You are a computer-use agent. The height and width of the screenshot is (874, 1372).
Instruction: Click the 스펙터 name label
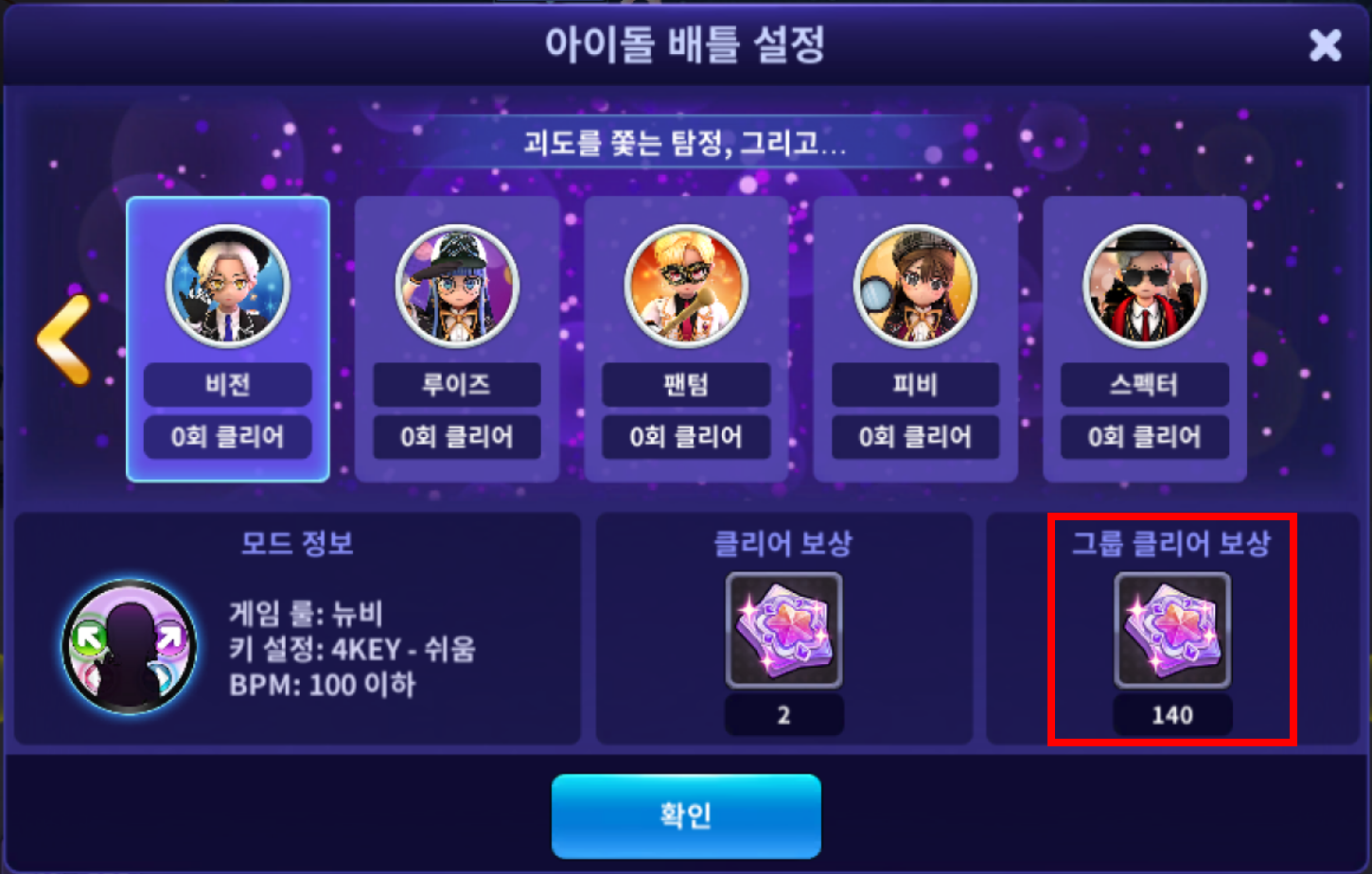(x=1145, y=385)
